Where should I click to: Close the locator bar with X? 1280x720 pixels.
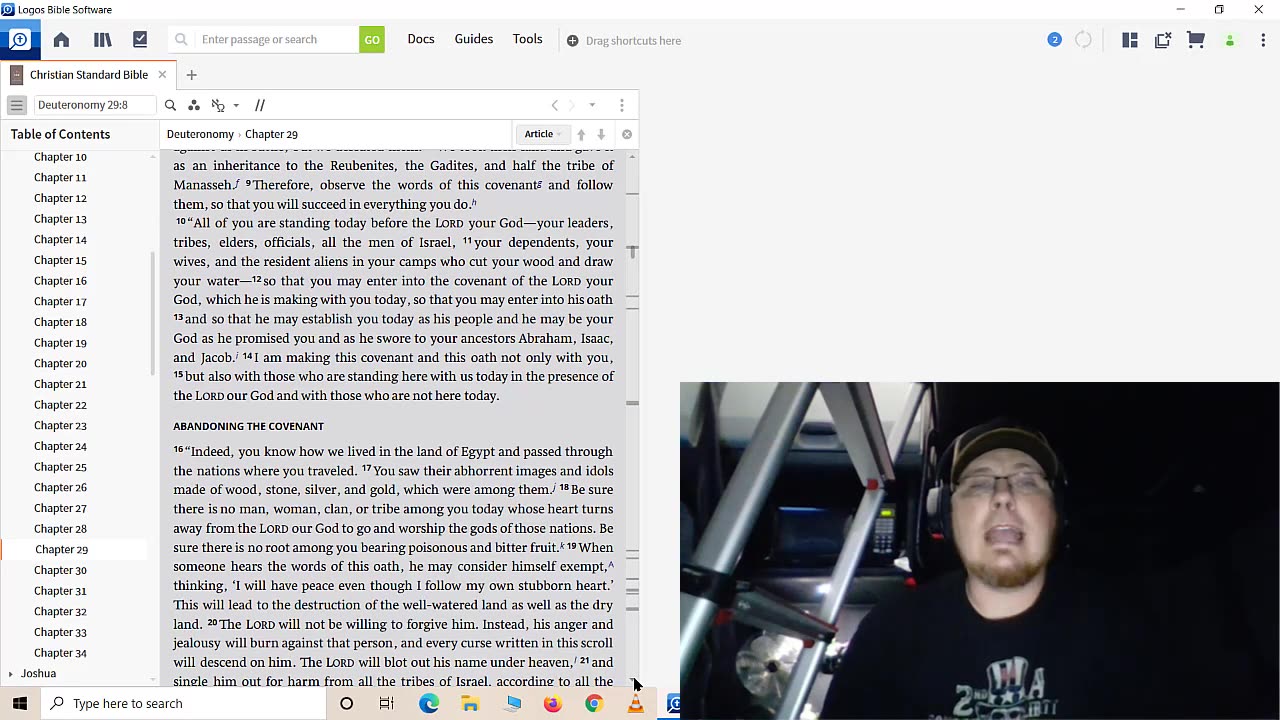pos(627,134)
